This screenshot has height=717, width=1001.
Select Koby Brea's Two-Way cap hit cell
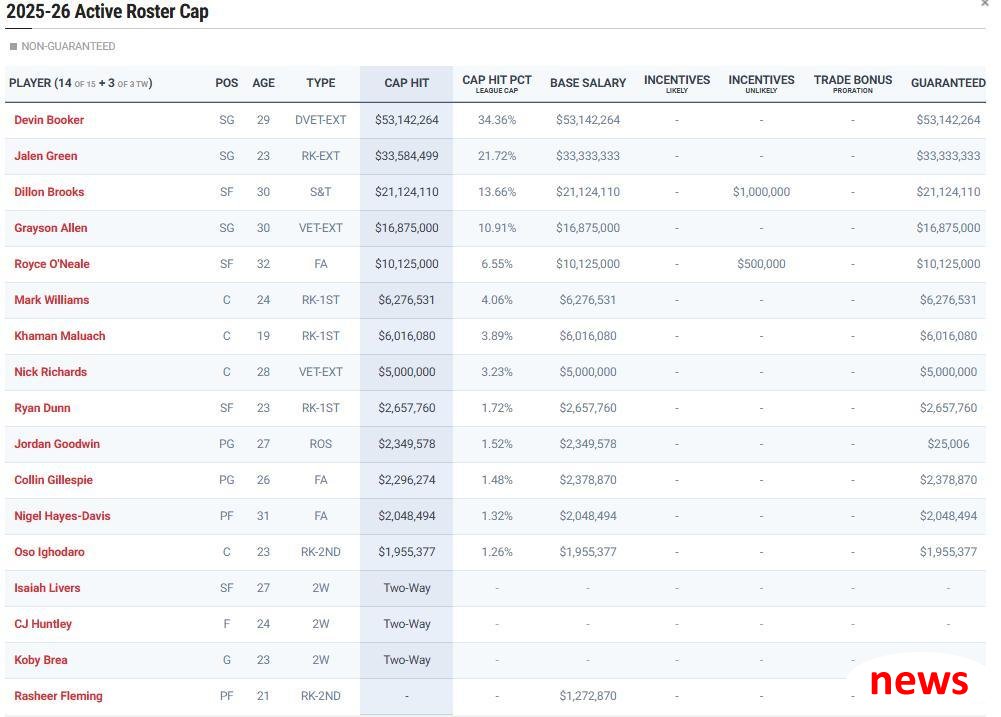tap(407, 660)
